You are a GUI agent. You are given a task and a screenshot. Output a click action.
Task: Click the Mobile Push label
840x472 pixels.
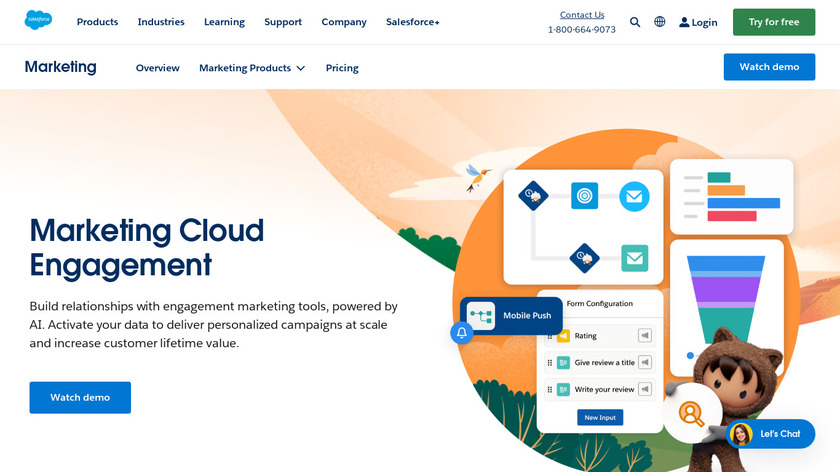click(x=527, y=316)
